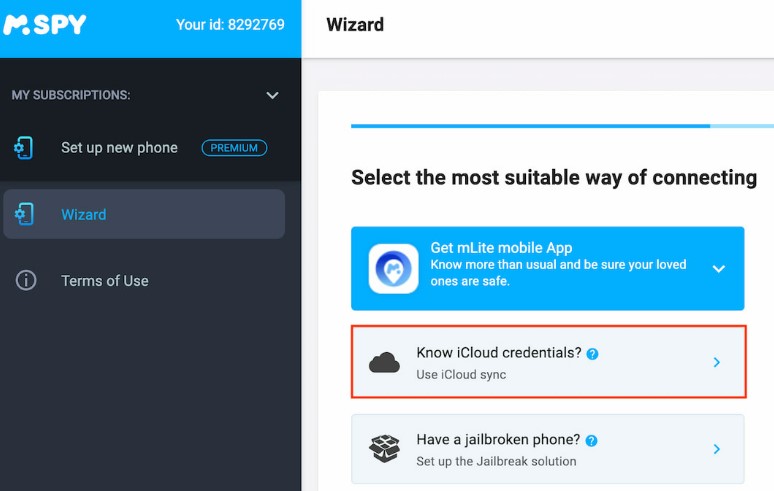
Task: Open the Terms of Use link
Action: point(105,281)
